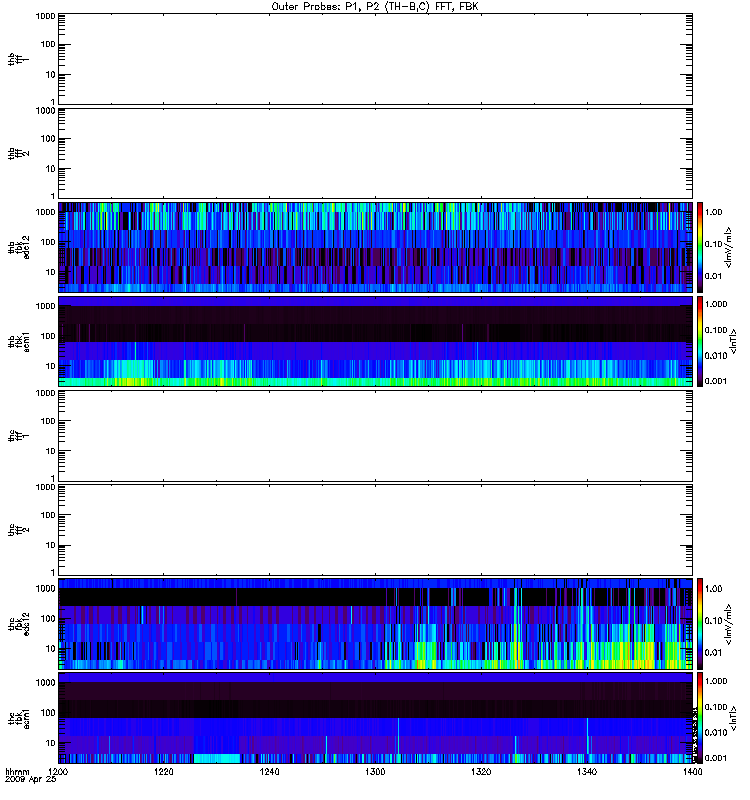Select the "1300" time axis label

[375, 772]
